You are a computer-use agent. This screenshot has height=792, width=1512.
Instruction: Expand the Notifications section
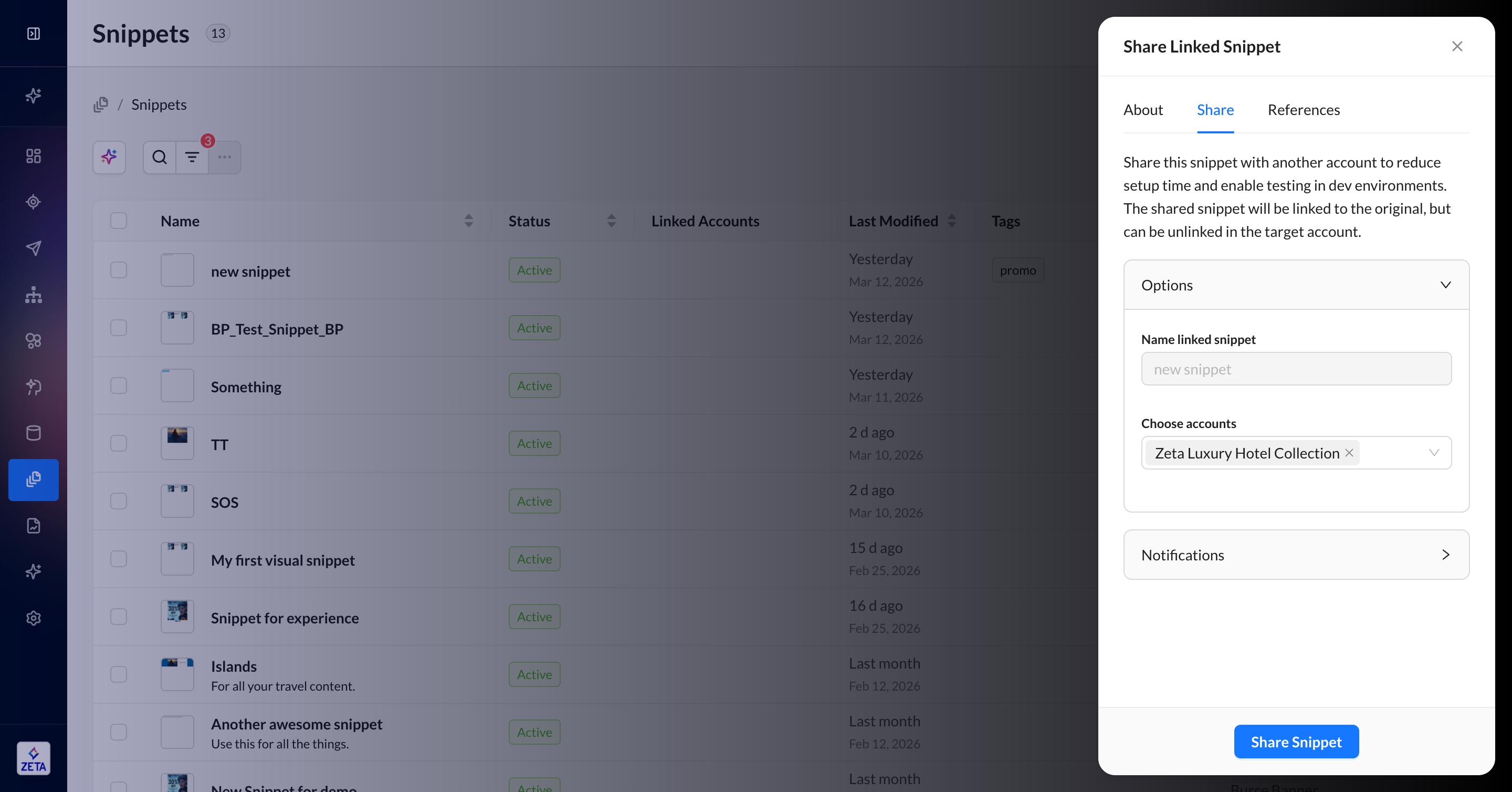[1445, 555]
